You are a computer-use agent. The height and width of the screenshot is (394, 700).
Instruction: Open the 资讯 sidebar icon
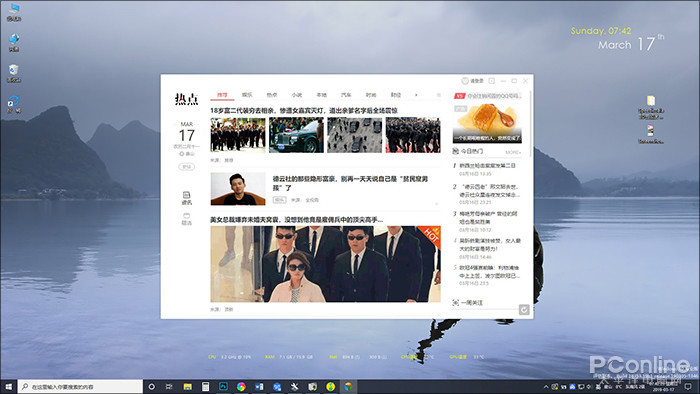coord(187,198)
